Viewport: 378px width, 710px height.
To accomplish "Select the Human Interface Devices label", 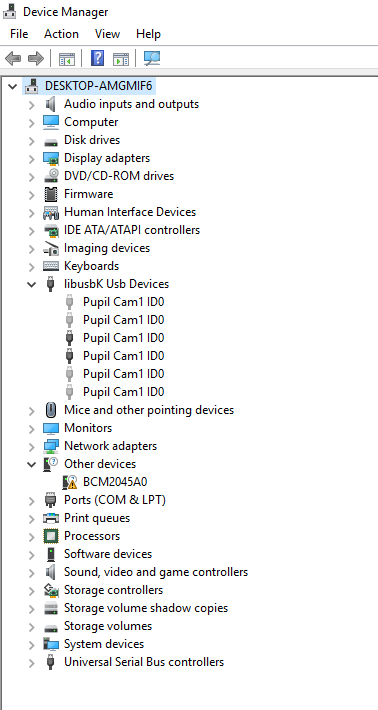I will pos(130,212).
